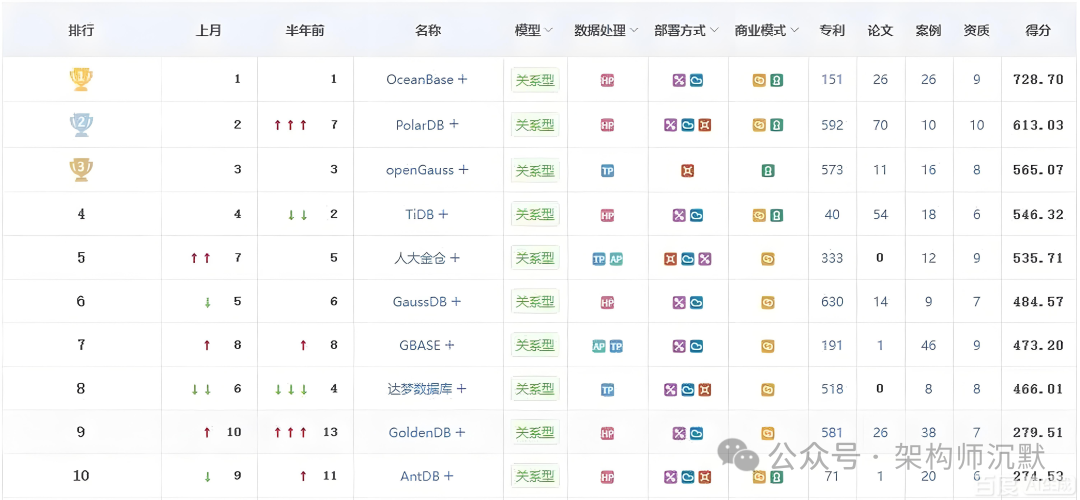Click the TP icon in the 人大金仓 row
1080x500 pixels.
pyautogui.click(x=599, y=259)
